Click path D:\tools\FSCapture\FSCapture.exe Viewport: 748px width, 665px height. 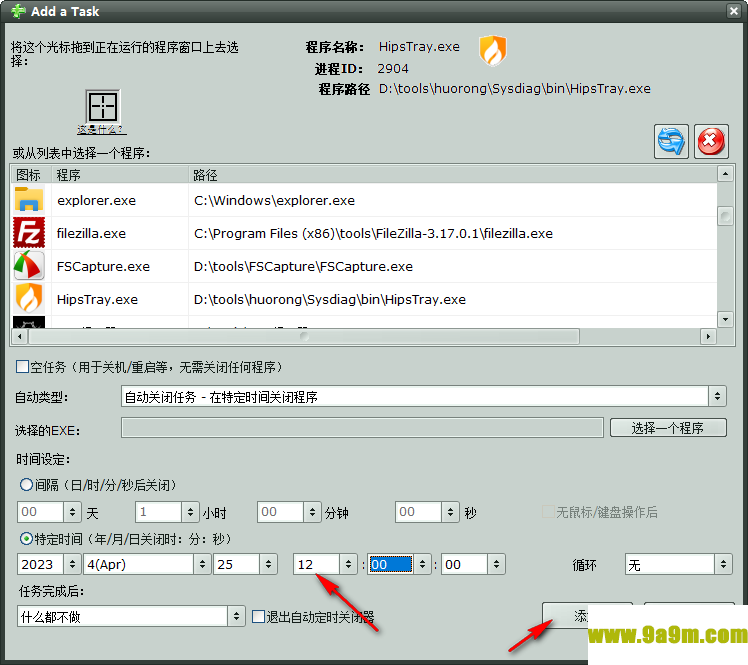(x=303, y=266)
